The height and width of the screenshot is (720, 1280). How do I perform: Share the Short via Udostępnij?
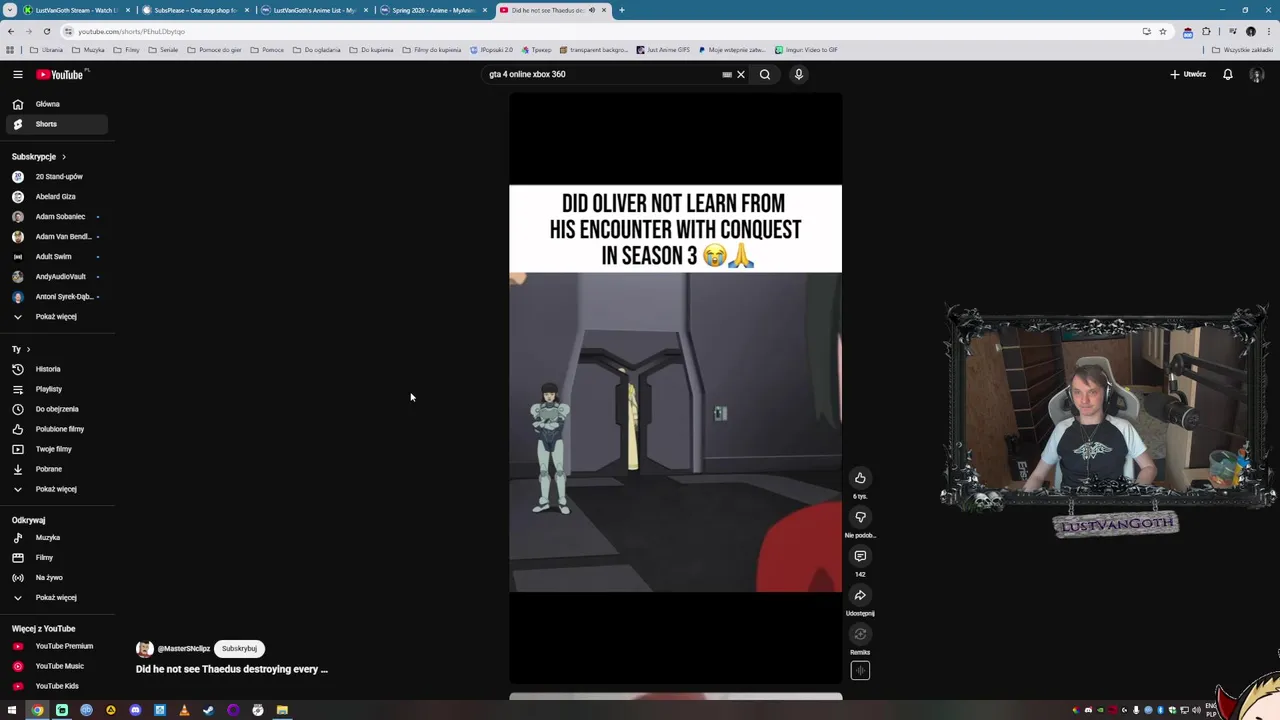pyautogui.click(x=860, y=595)
